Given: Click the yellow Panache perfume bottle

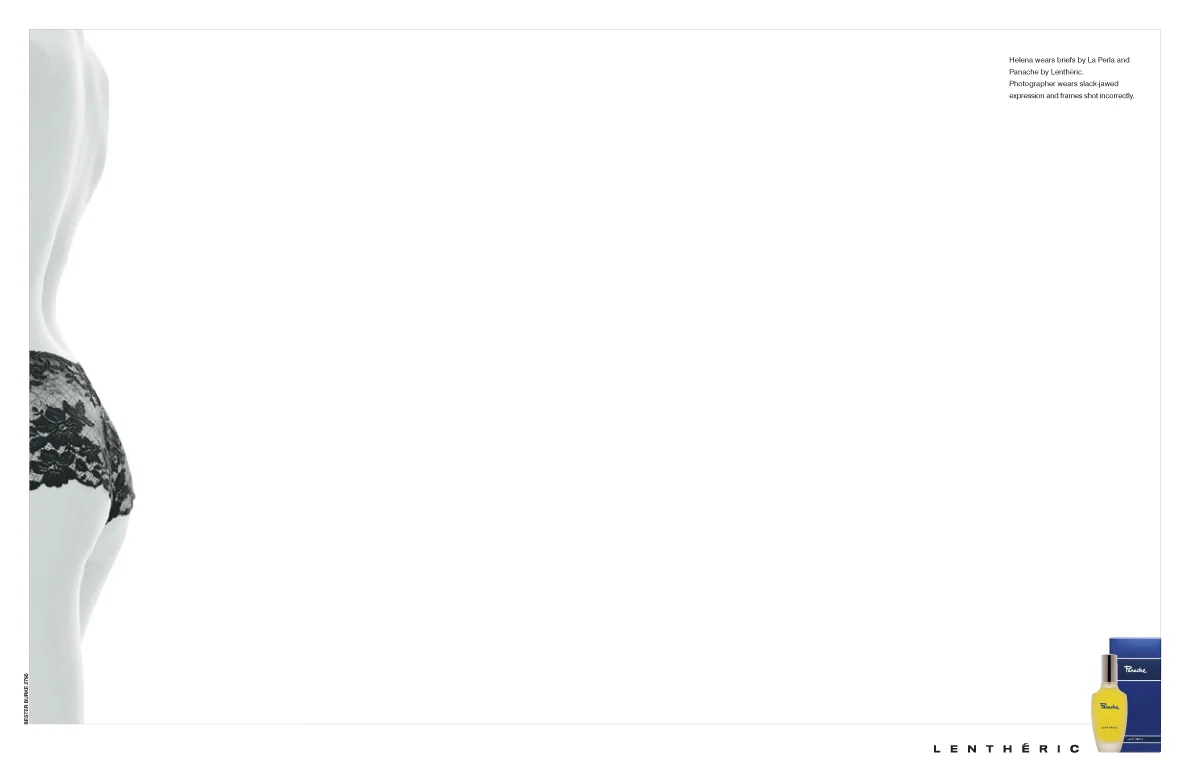Looking at the screenshot, I should (1109, 703).
